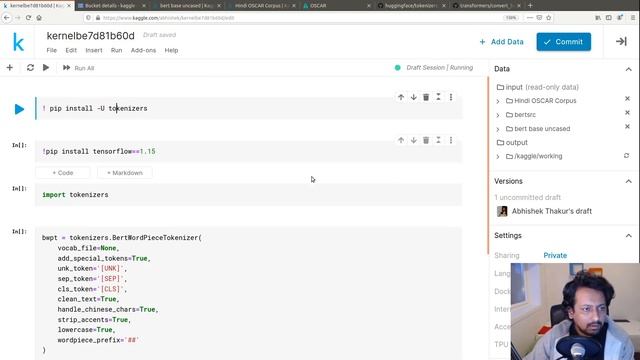Run the current cell from the toolbar

click(x=46, y=67)
